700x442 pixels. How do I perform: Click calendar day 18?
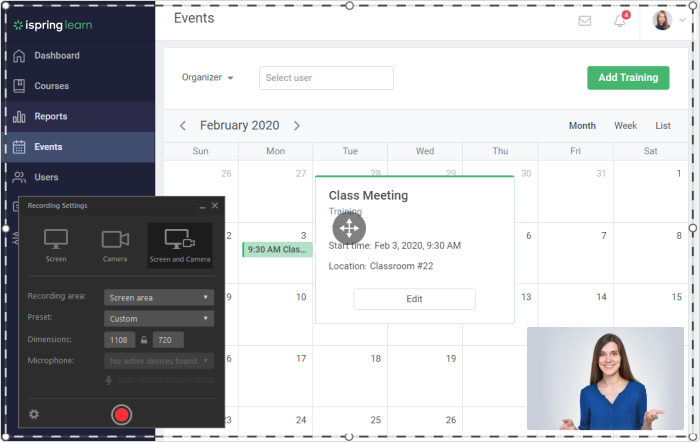click(x=376, y=359)
